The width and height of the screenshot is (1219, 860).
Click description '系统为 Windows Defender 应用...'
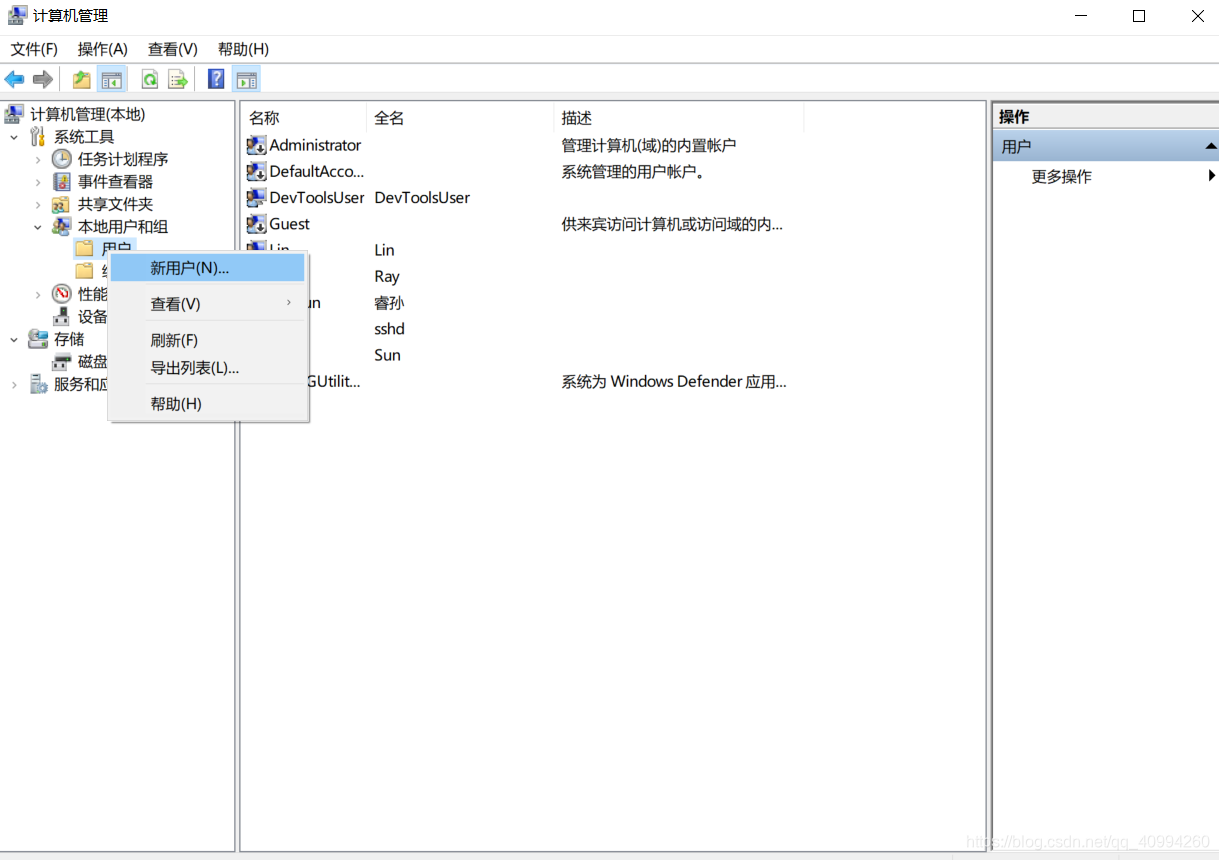[x=674, y=381]
